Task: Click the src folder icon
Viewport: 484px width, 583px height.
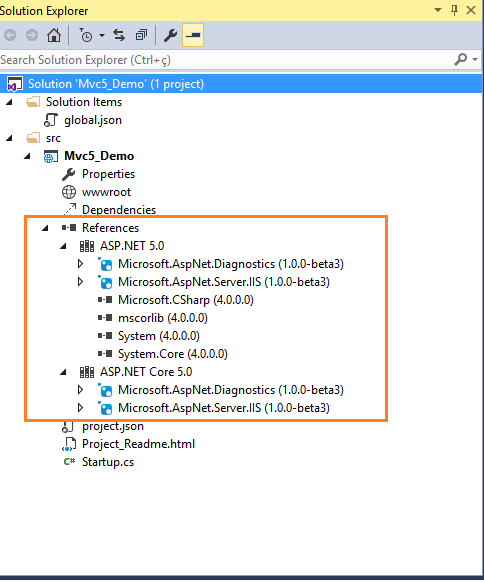Action: pos(33,138)
